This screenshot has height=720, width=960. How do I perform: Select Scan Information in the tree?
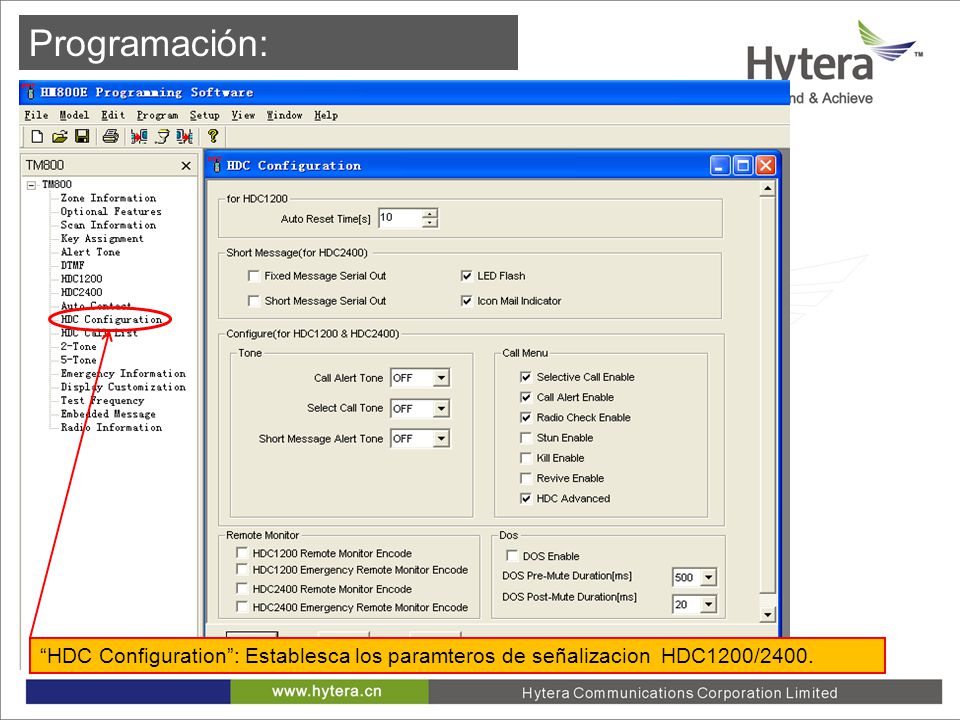tap(108, 225)
